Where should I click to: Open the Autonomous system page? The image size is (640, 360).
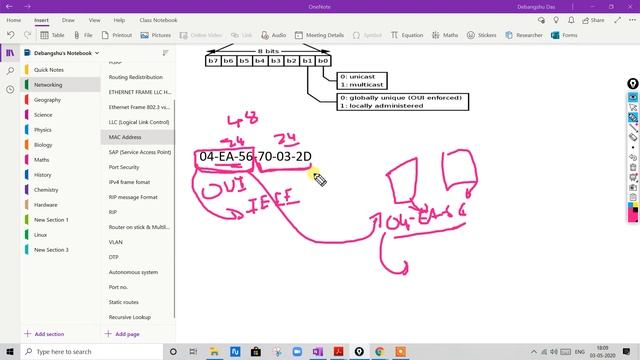click(x=138, y=272)
